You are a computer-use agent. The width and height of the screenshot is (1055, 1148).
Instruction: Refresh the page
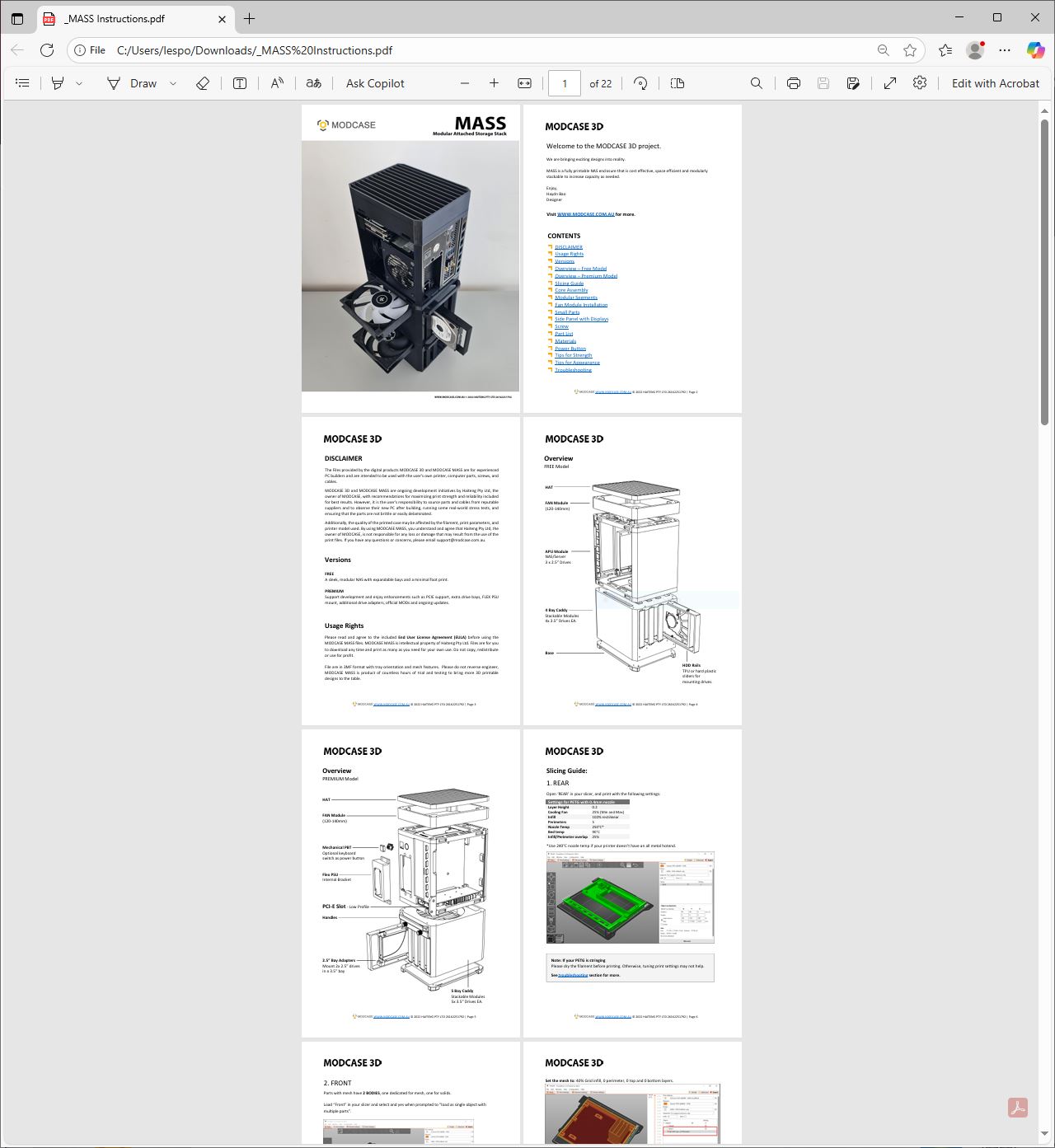(x=47, y=50)
